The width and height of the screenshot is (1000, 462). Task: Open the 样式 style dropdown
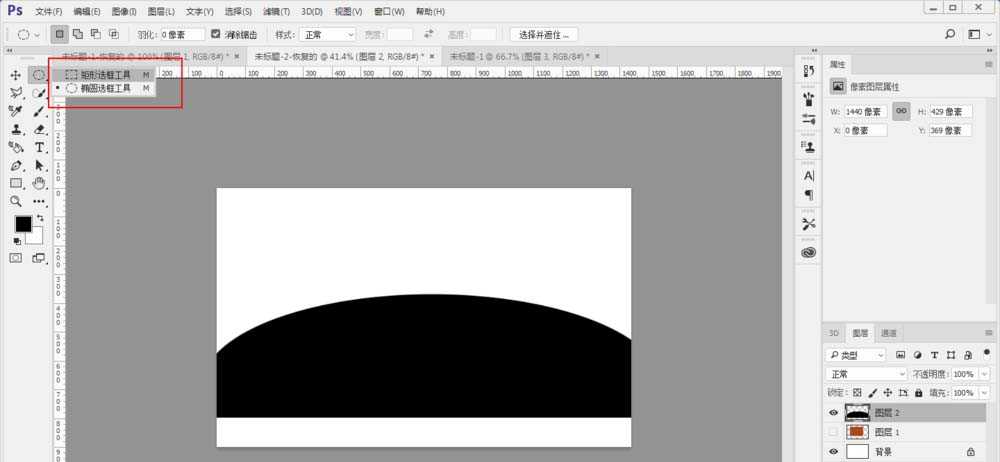pos(328,34)
